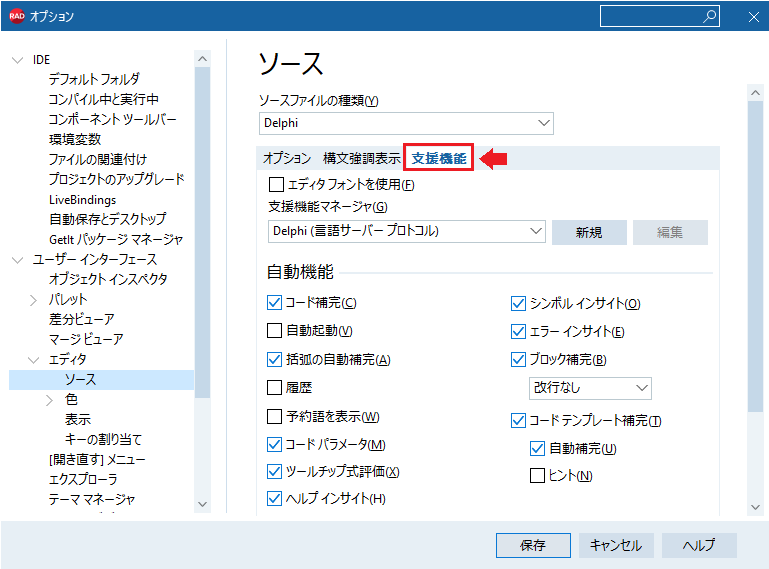Collapse the エディタ tree node
The width and height of the screenshot is (769, 569).
click(x=33, y=360)
